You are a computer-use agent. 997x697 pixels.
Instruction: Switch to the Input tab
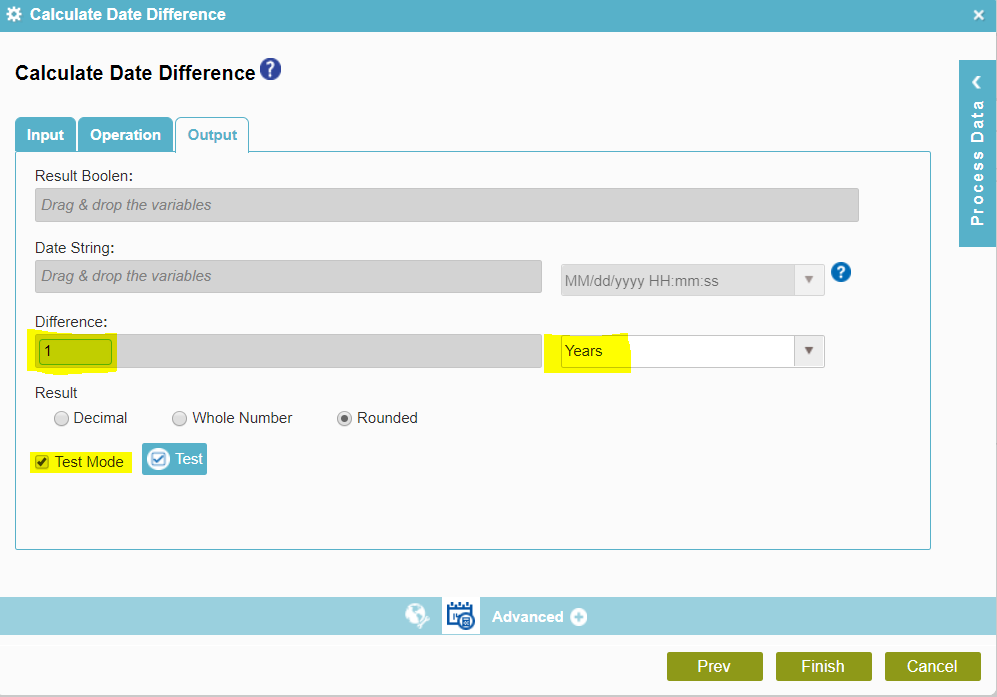click(45, 135)
